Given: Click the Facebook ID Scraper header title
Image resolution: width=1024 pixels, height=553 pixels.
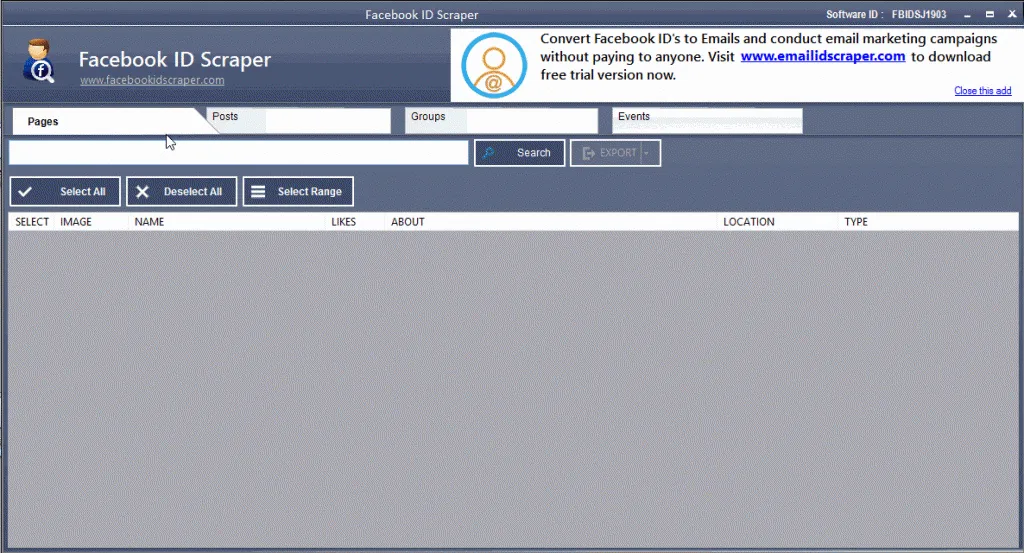Looking at the screenshot, I should (175, 59).
